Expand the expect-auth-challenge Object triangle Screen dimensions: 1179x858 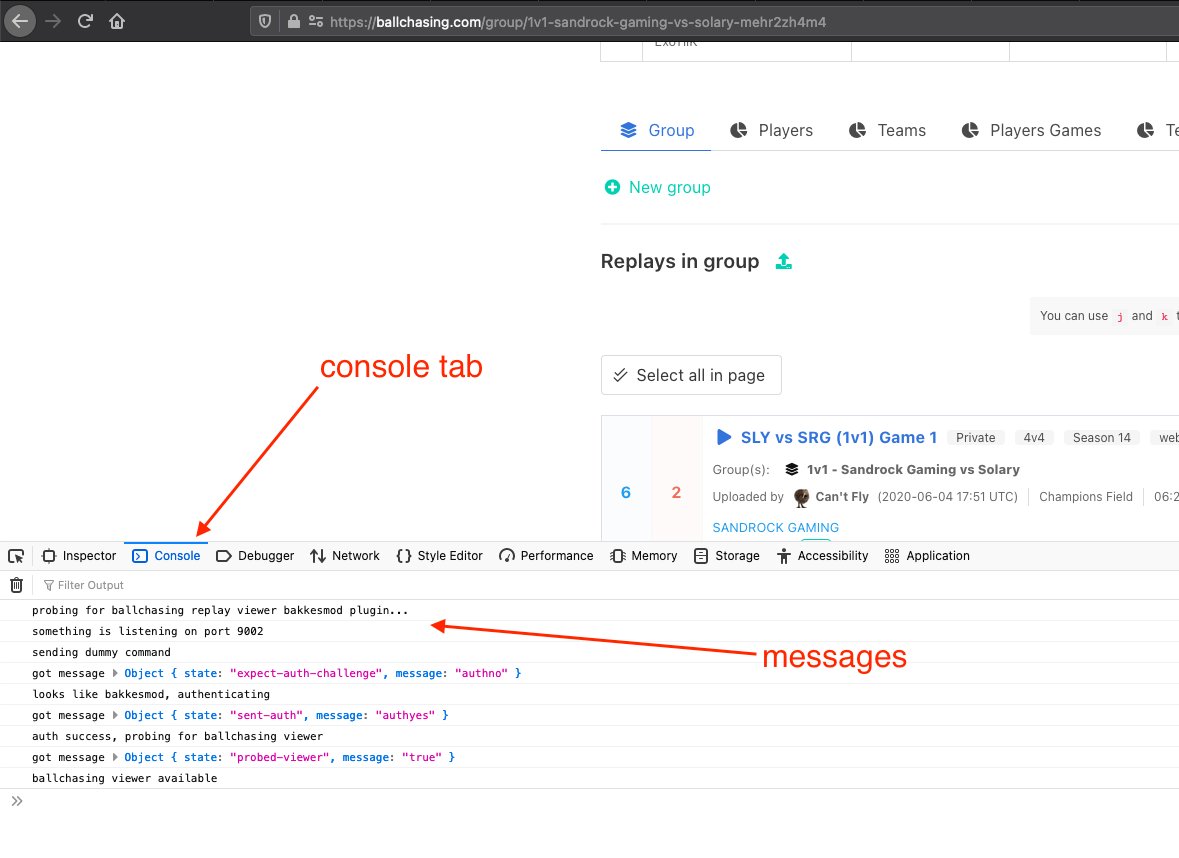[x=115, y=673]
